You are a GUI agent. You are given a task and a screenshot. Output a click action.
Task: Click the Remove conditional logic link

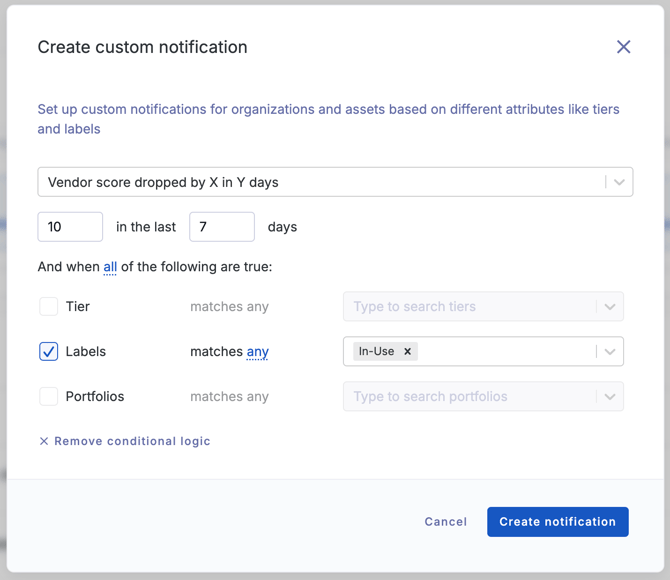(x=132, y=441)
